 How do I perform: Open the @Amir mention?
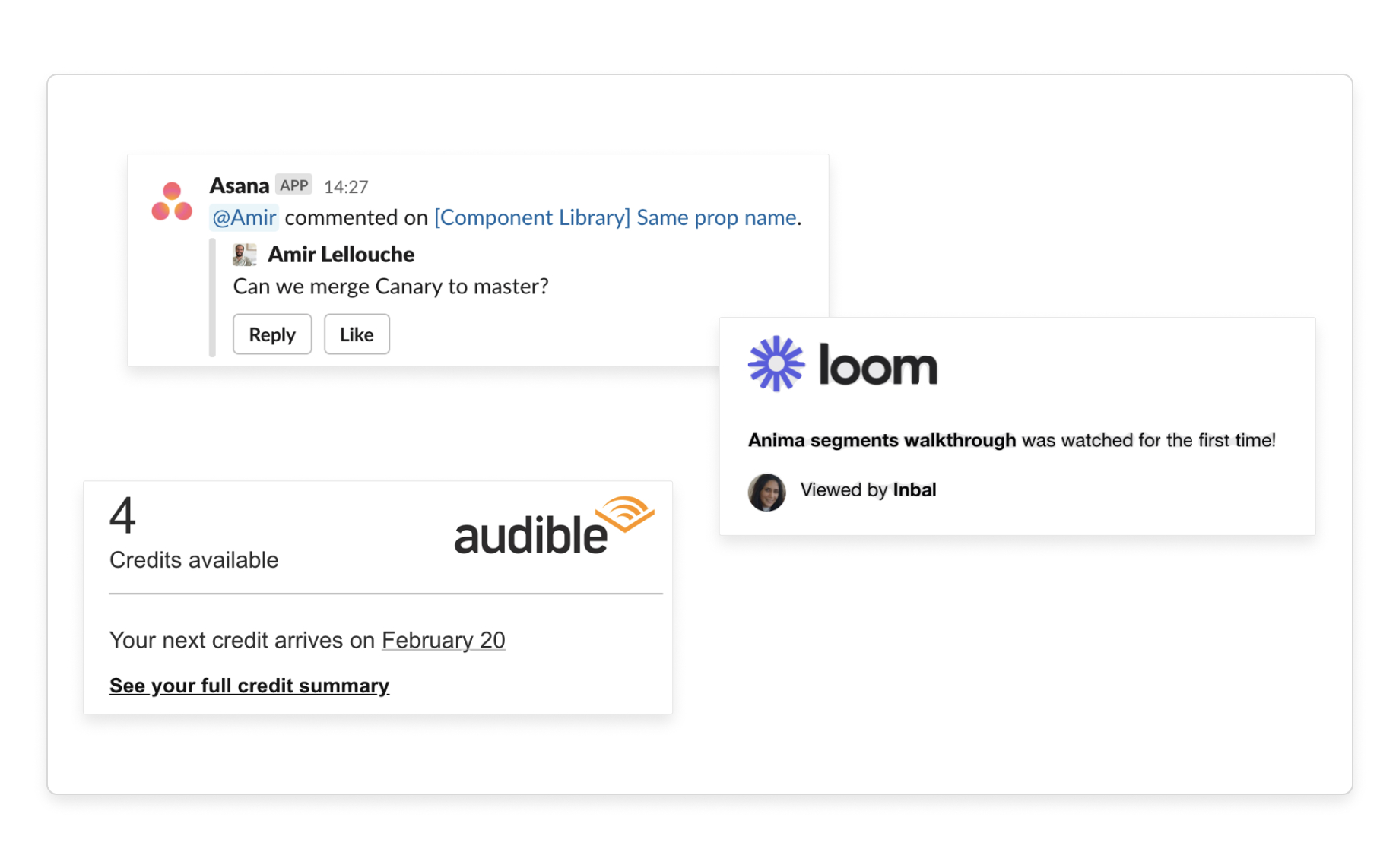[x=244, y=218]
